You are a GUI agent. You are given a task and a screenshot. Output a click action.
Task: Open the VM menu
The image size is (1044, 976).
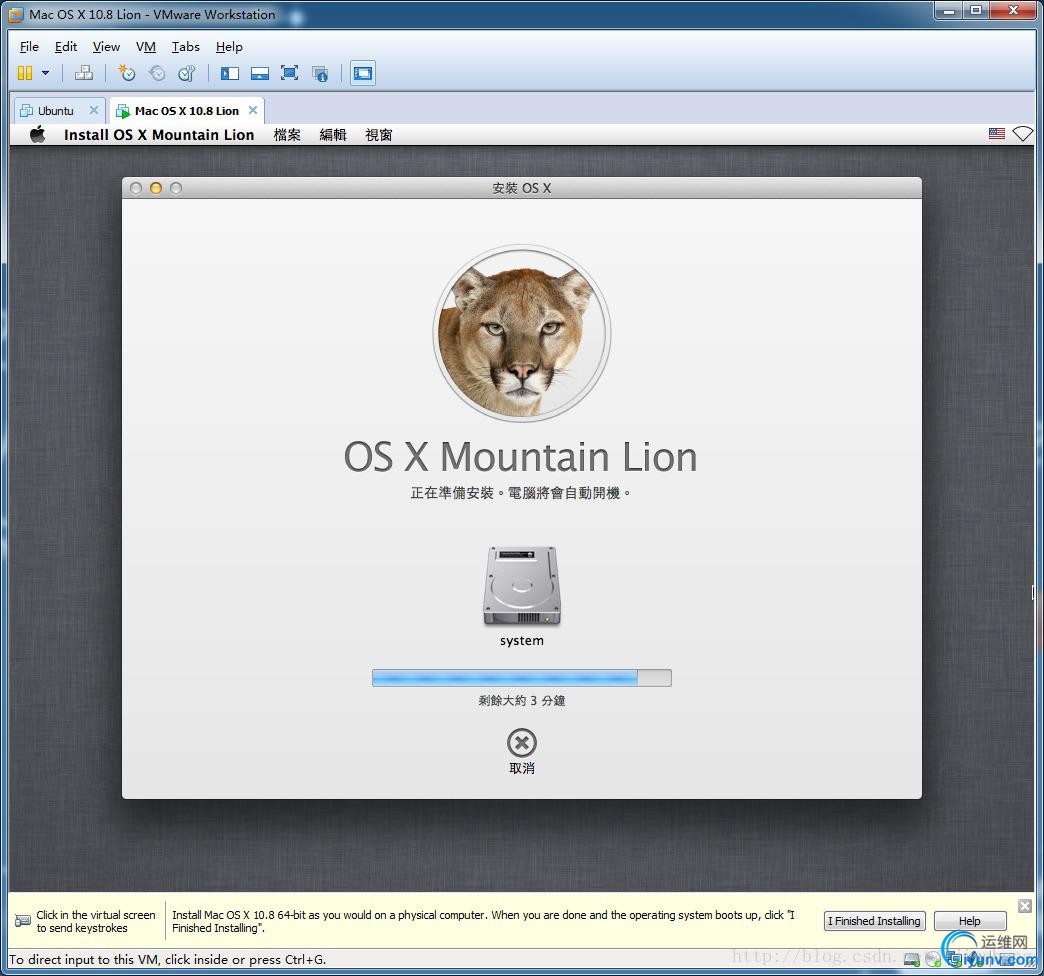click(x=146, y=47)
